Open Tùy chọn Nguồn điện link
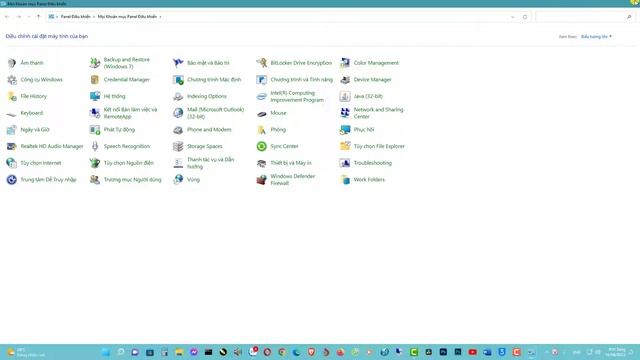 (129, 163)
